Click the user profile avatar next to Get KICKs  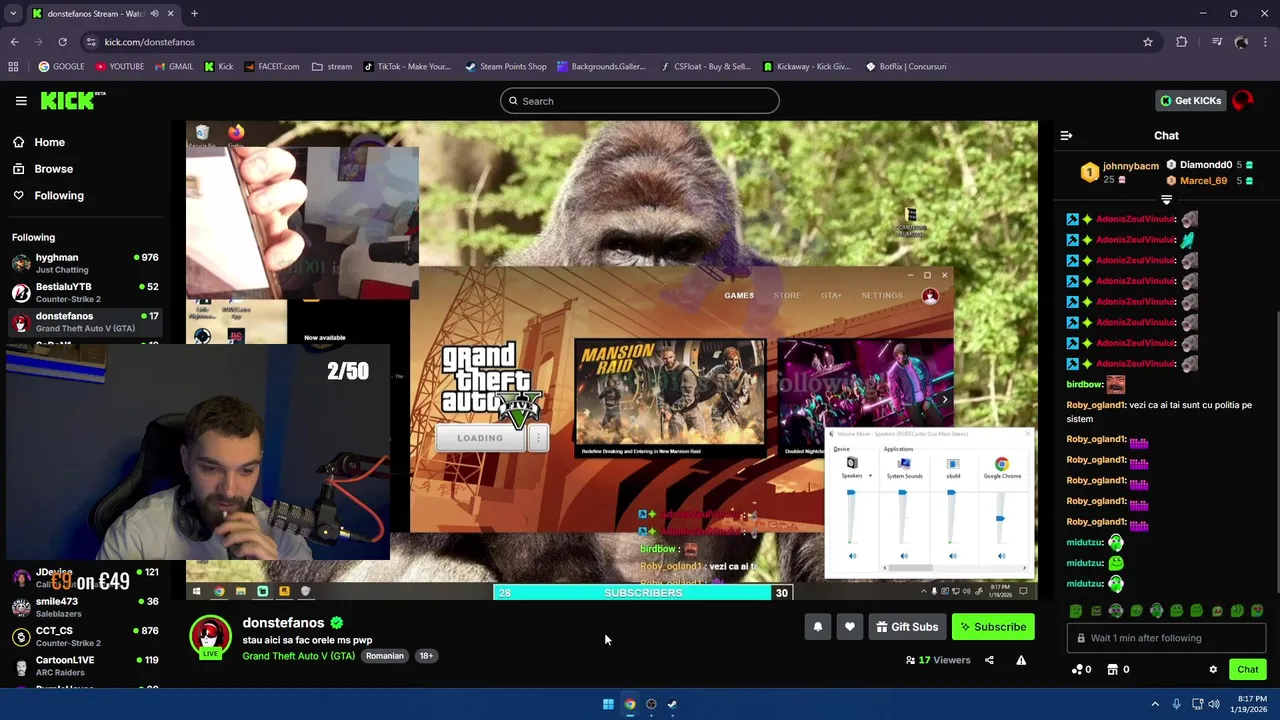coord(1243,100)
